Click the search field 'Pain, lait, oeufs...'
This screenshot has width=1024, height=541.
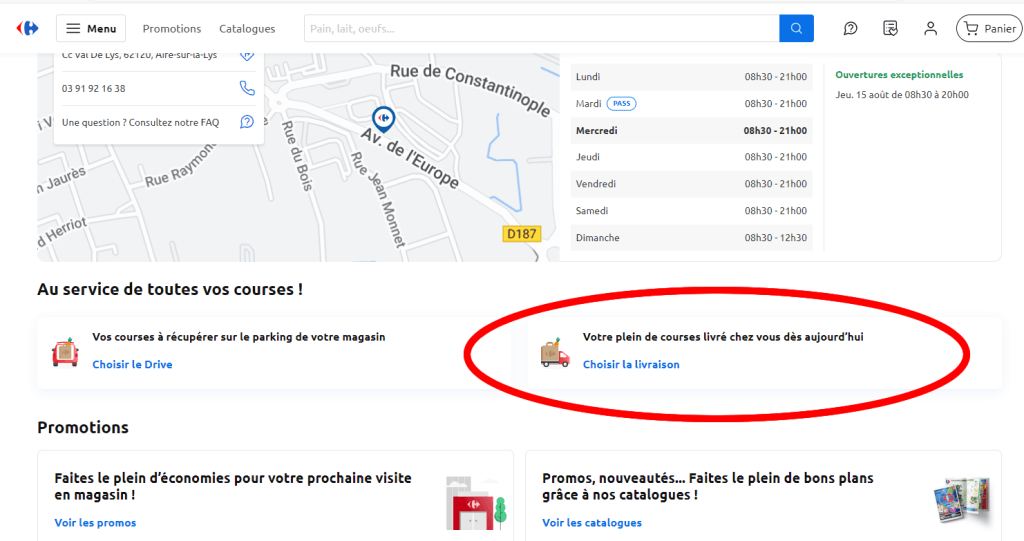(x=540, y=29)
